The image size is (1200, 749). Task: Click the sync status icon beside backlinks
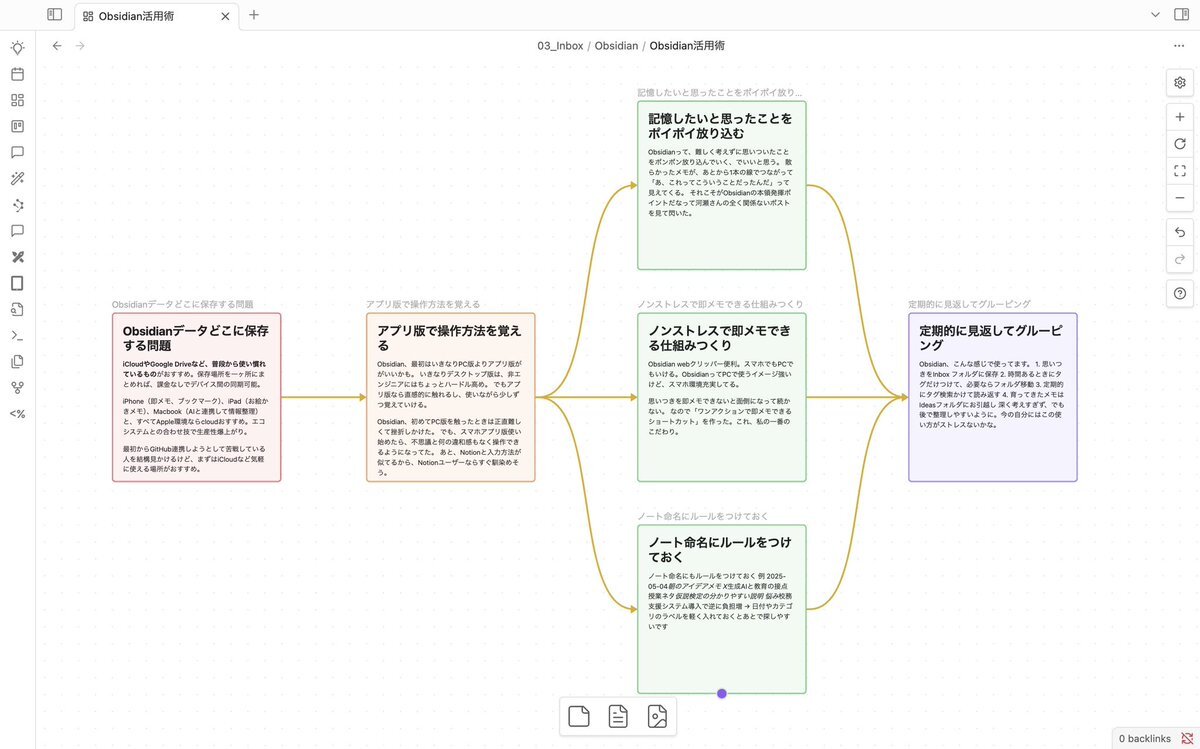coord(1187,738)
